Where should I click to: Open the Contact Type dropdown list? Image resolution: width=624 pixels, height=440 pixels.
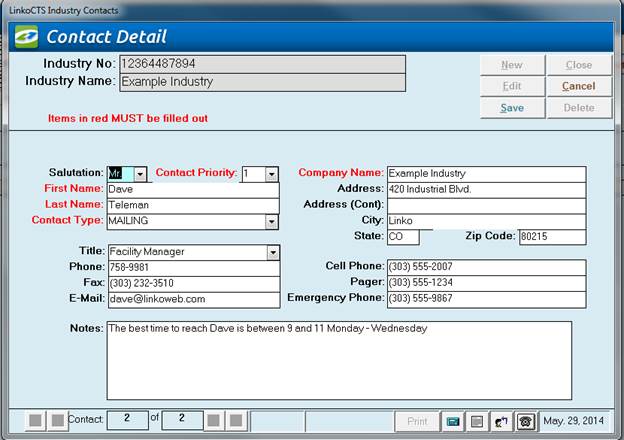272,222
